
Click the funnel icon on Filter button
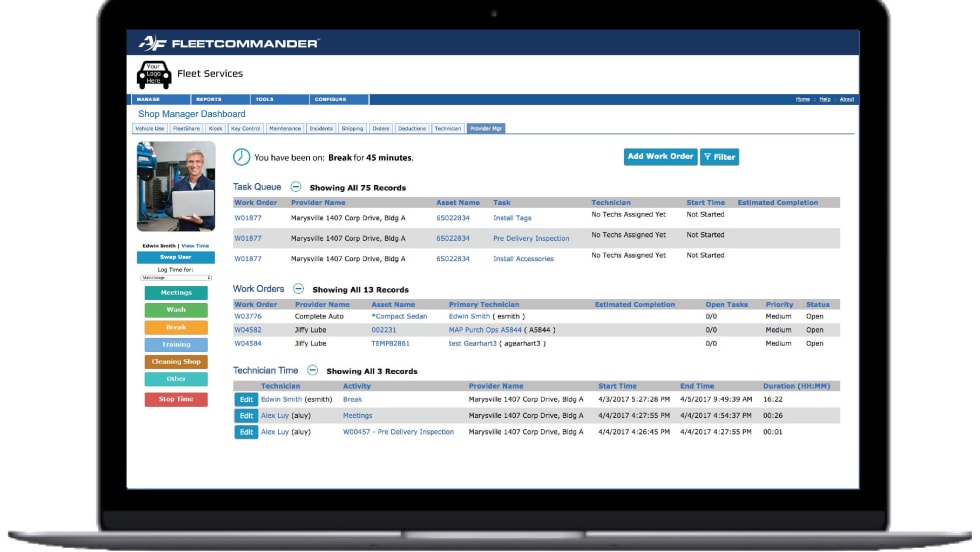[707, 157]
